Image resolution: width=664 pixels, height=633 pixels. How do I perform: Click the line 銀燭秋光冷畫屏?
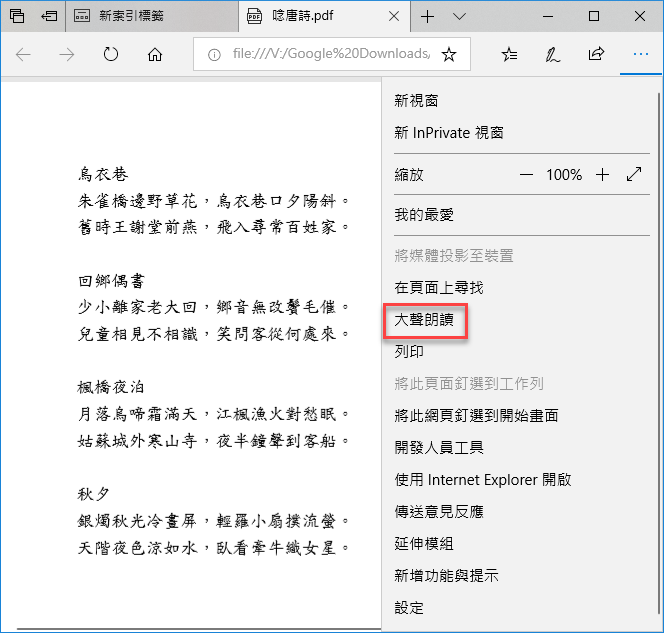[x=138, y=521]
